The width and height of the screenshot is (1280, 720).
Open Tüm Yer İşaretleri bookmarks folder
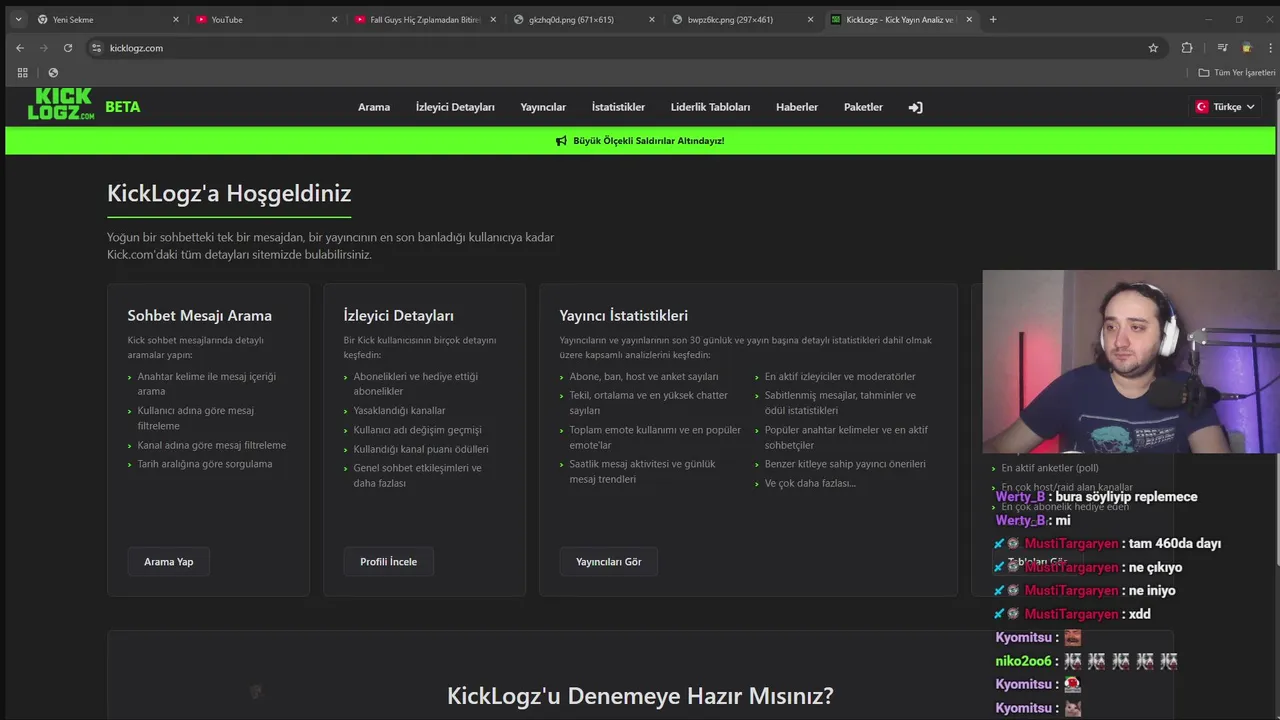click(x=1237, y=72)
